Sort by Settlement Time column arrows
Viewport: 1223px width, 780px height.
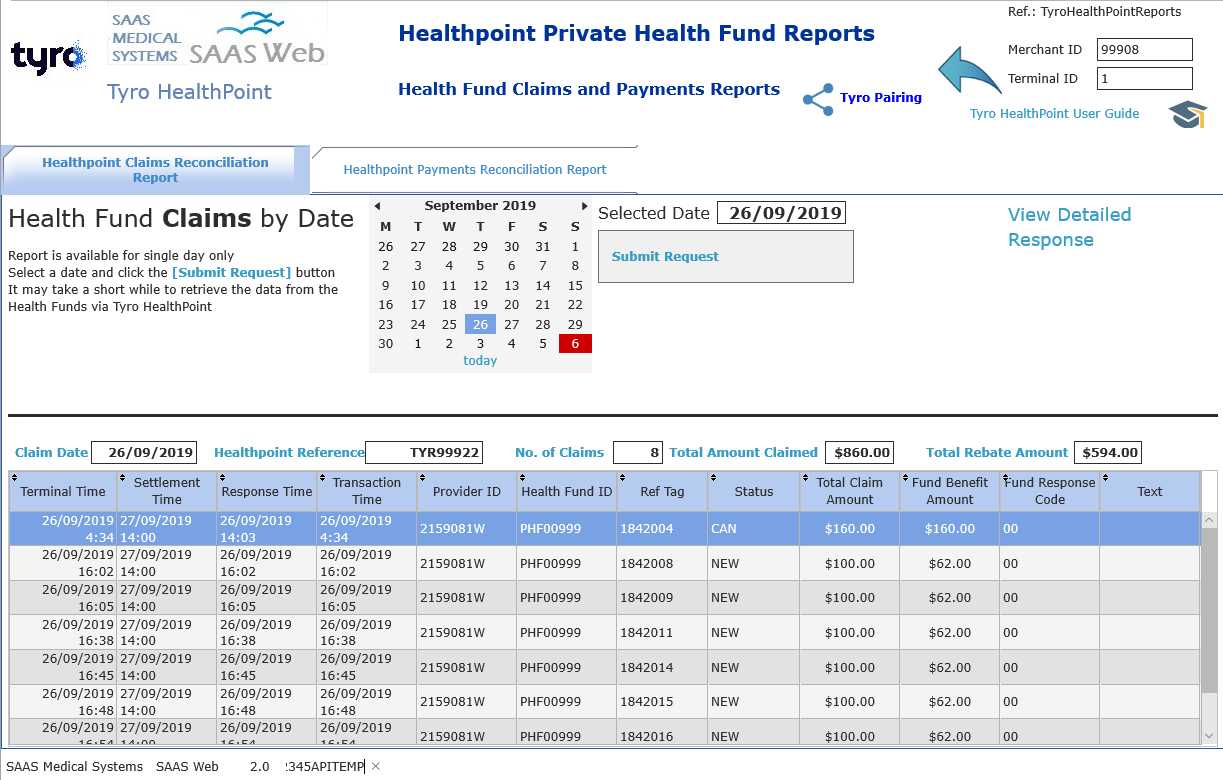click(123, 478)
